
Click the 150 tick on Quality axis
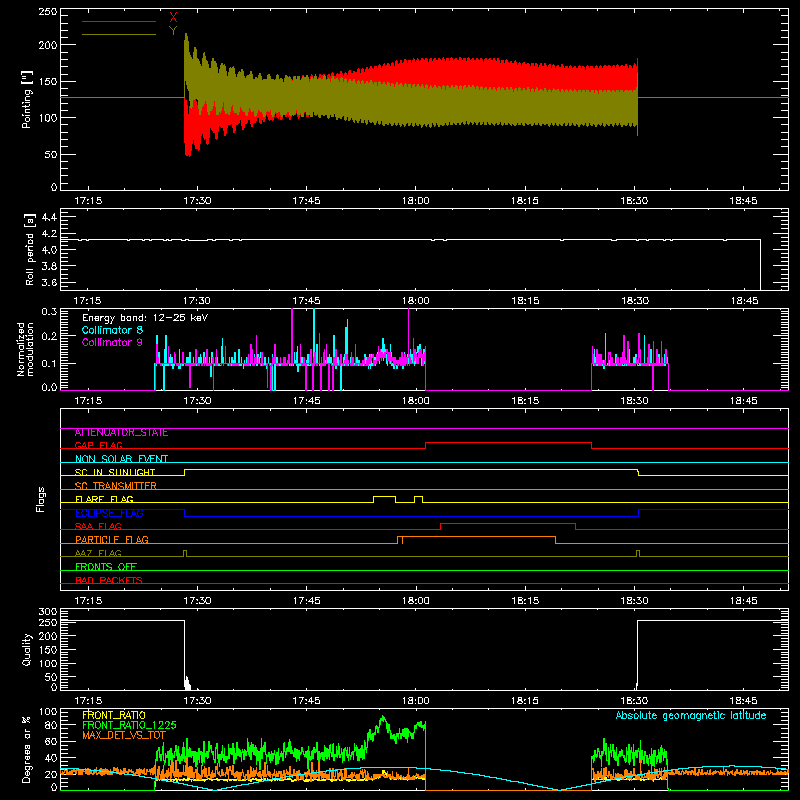(48, 650)
